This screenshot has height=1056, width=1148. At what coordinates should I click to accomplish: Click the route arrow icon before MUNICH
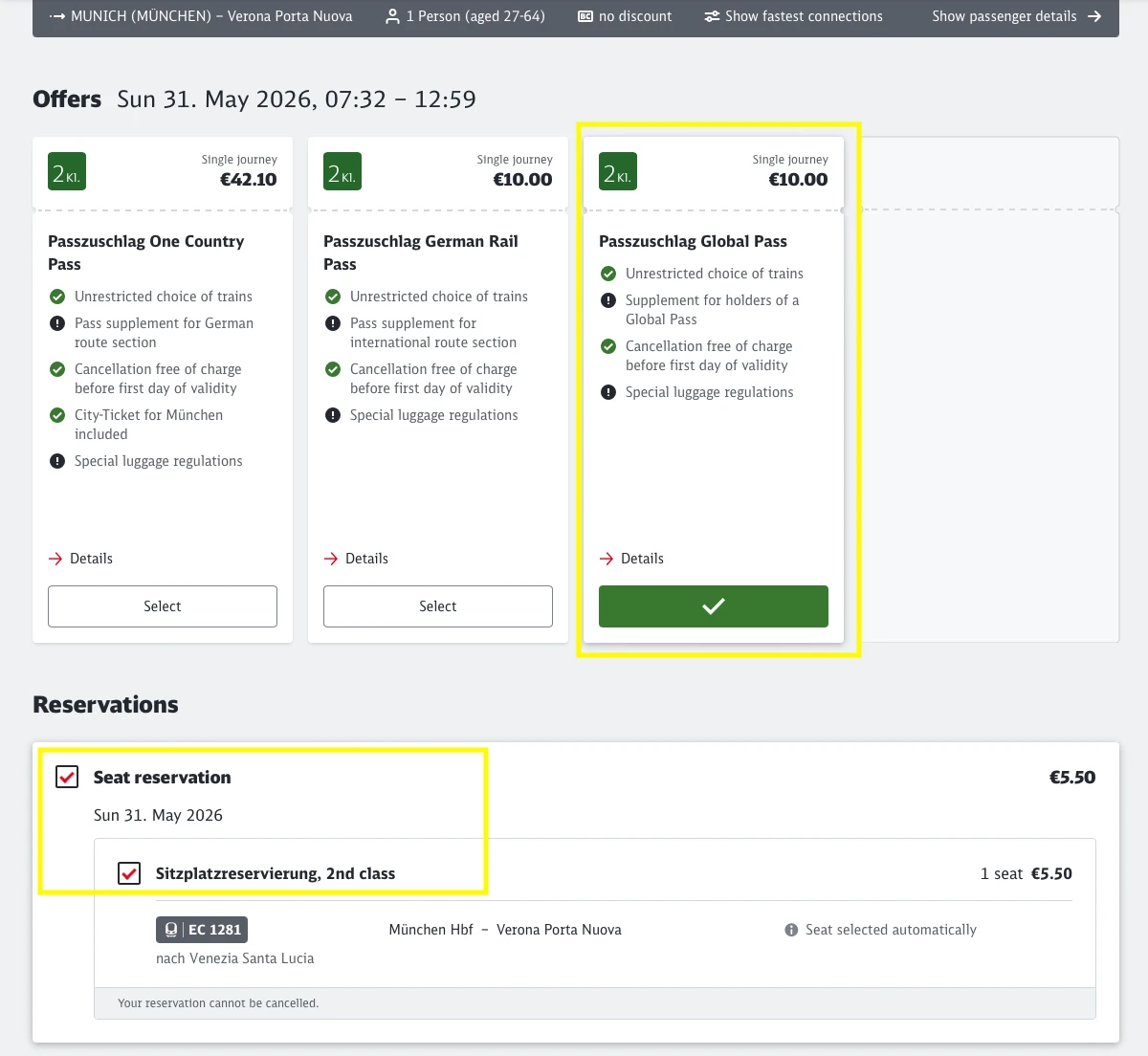tap(56, 16)
